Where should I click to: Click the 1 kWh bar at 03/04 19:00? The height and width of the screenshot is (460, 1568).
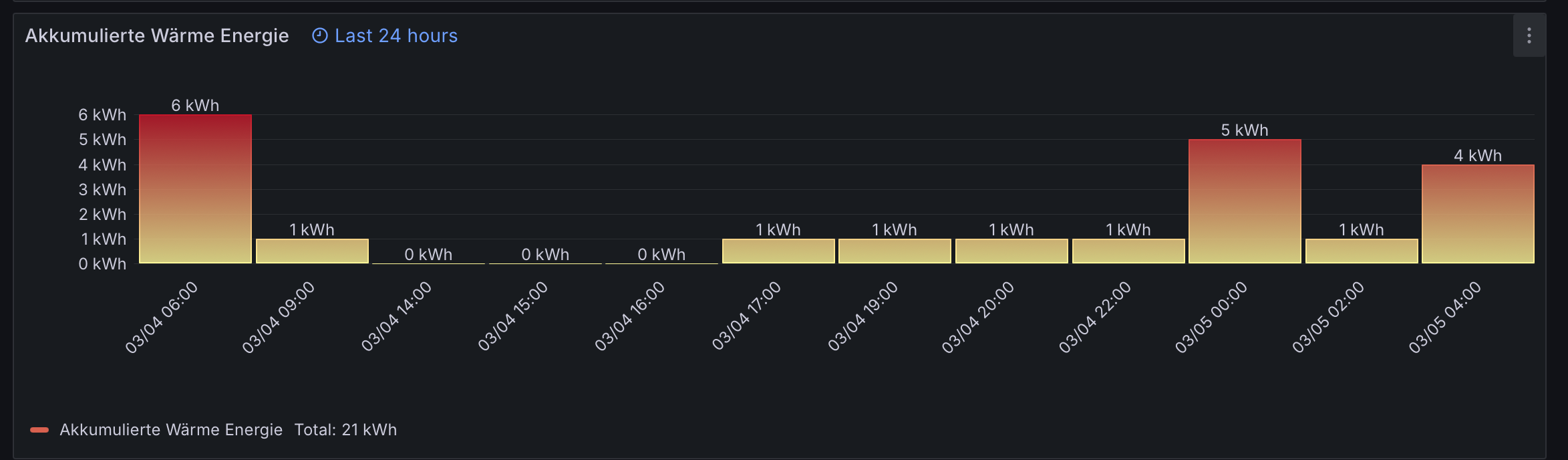tap(895, 251)
